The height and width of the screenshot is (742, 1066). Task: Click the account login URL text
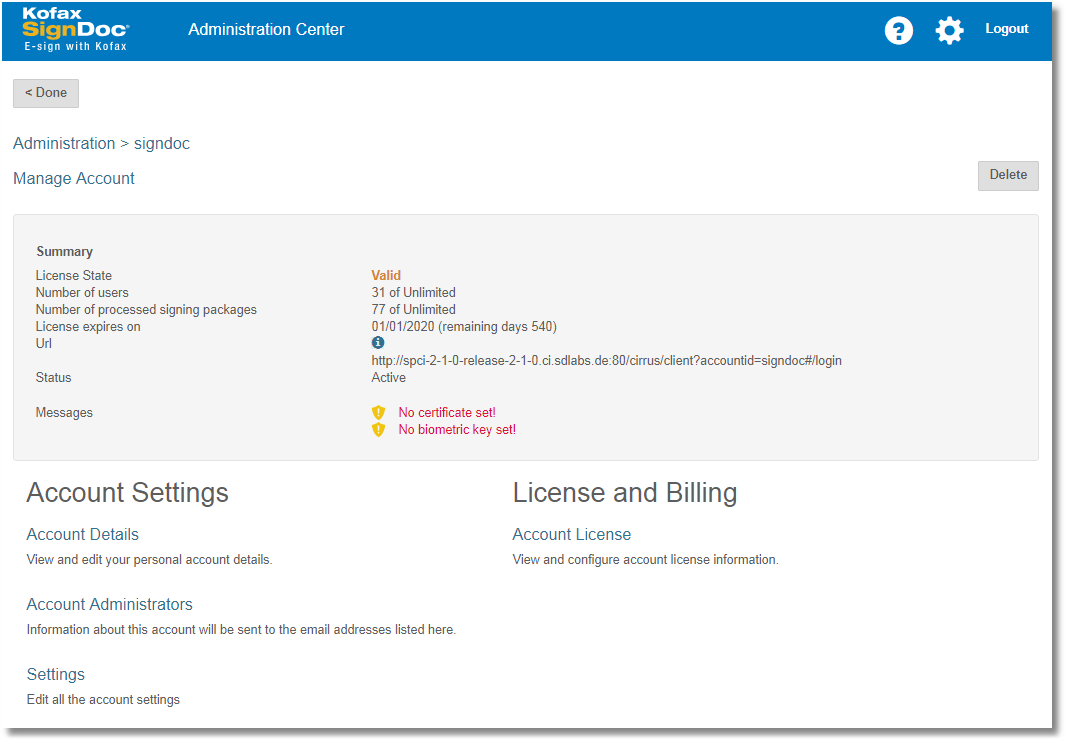pyautogui.click(x=606, y=360)
